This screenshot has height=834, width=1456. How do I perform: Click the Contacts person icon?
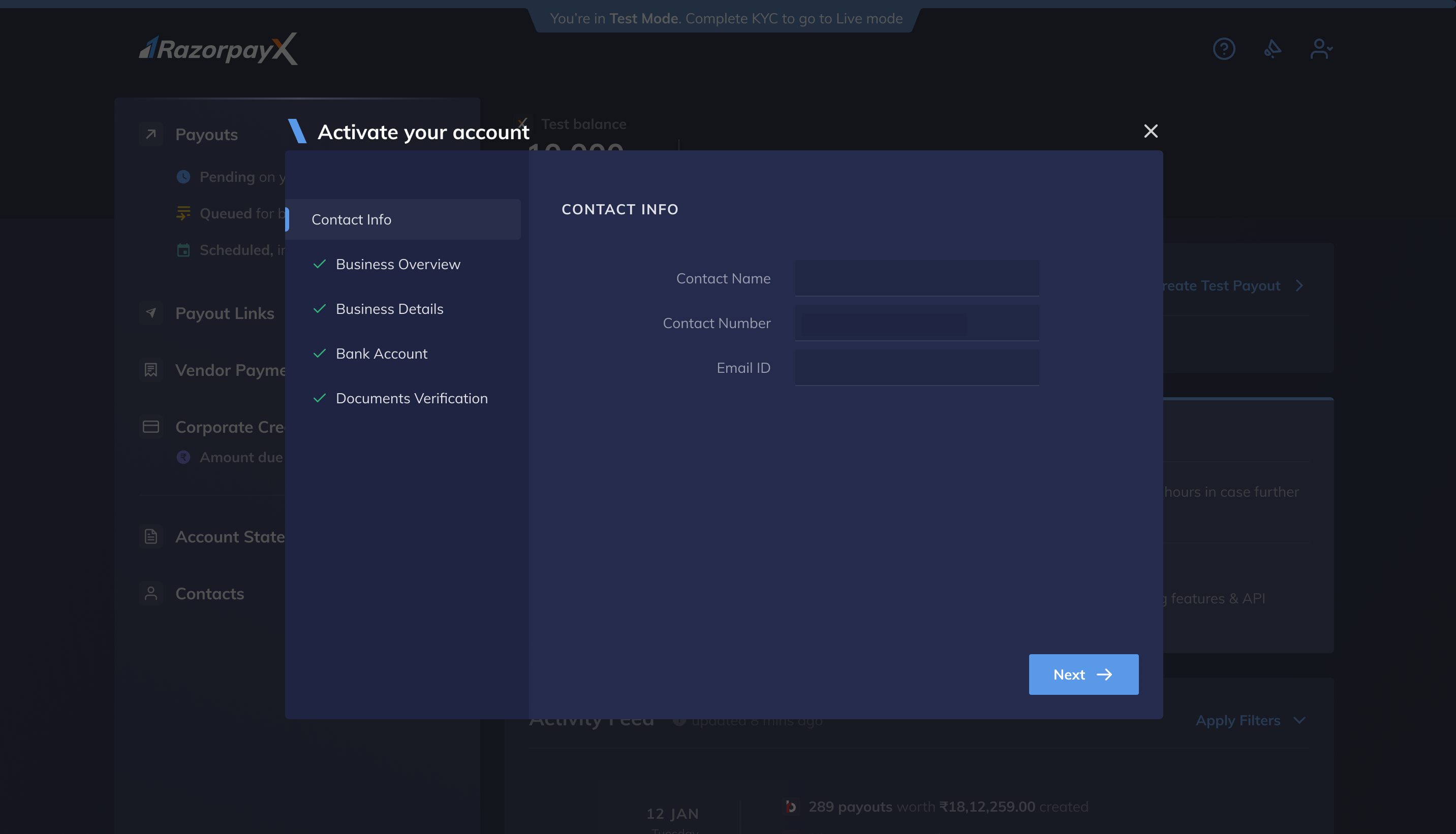click(151, 594)
